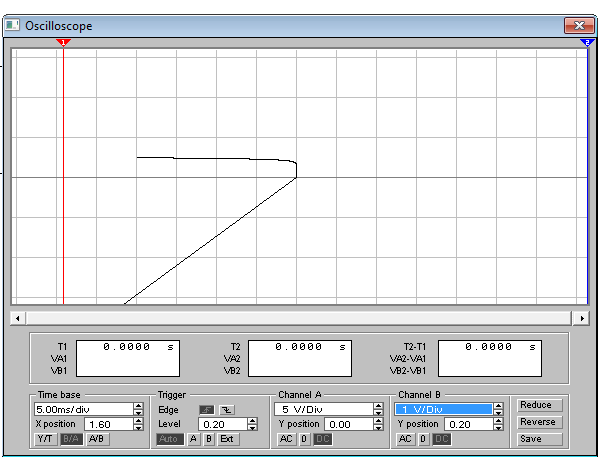
Task: Increase time base with up arrow
Action: pyautogui.click(x=138, y=406)
